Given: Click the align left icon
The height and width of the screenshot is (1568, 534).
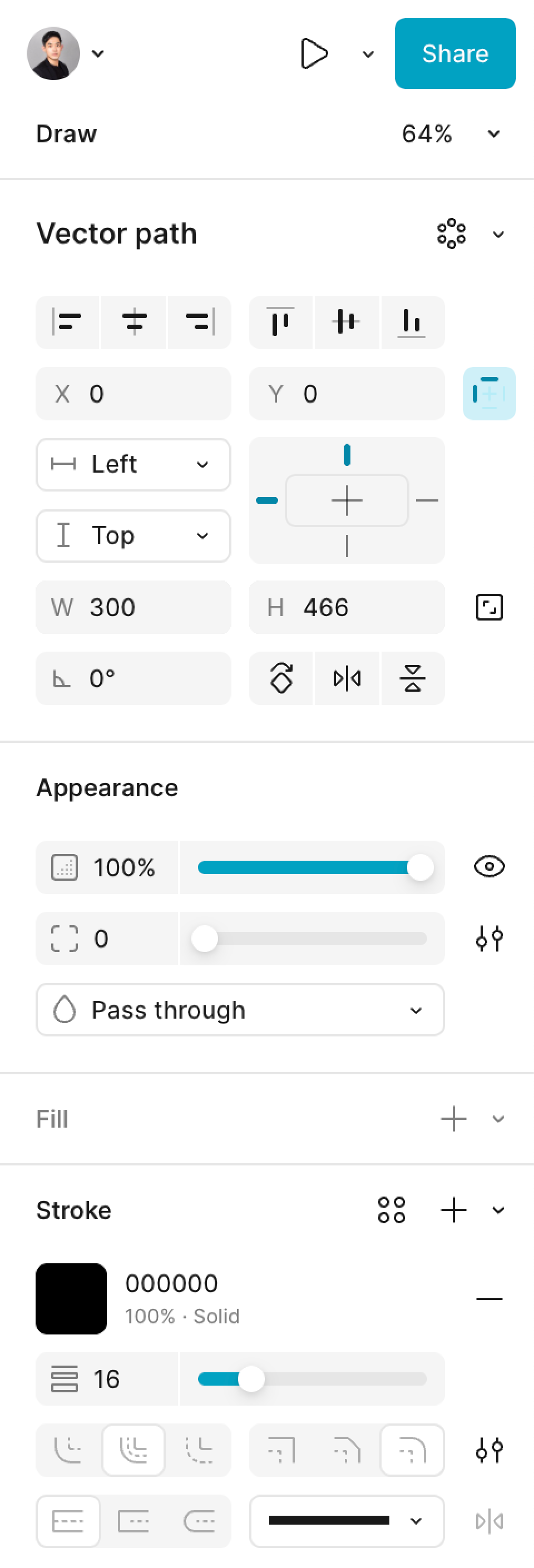Looking at the screenshot, I should point(68,322).
